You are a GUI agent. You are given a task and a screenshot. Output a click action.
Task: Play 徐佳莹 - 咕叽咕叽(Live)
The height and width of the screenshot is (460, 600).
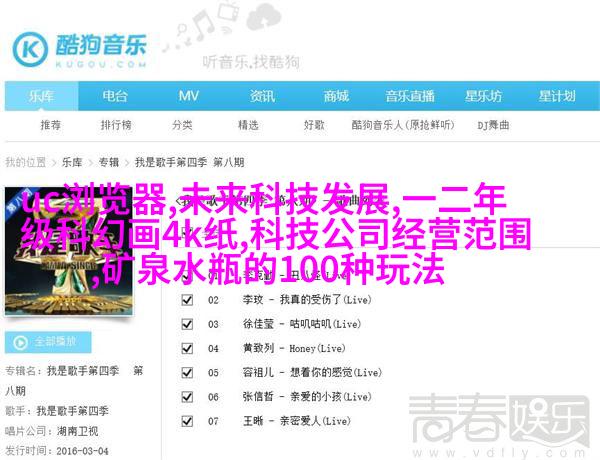pyautogui.click(x=302, y=324)
